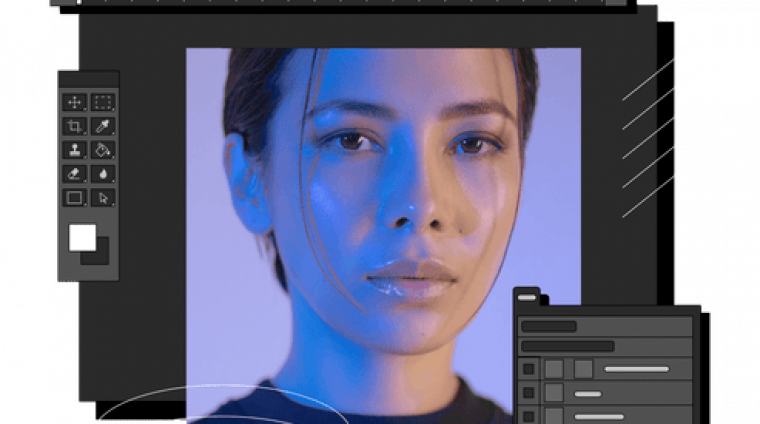Toggle visibility of the top layer
Viewport: 760px width, 424px height.
[529, 369]
